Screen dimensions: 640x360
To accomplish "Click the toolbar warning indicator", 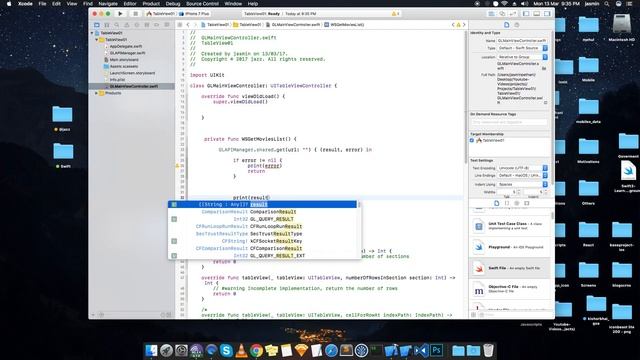I will (396, 13).
